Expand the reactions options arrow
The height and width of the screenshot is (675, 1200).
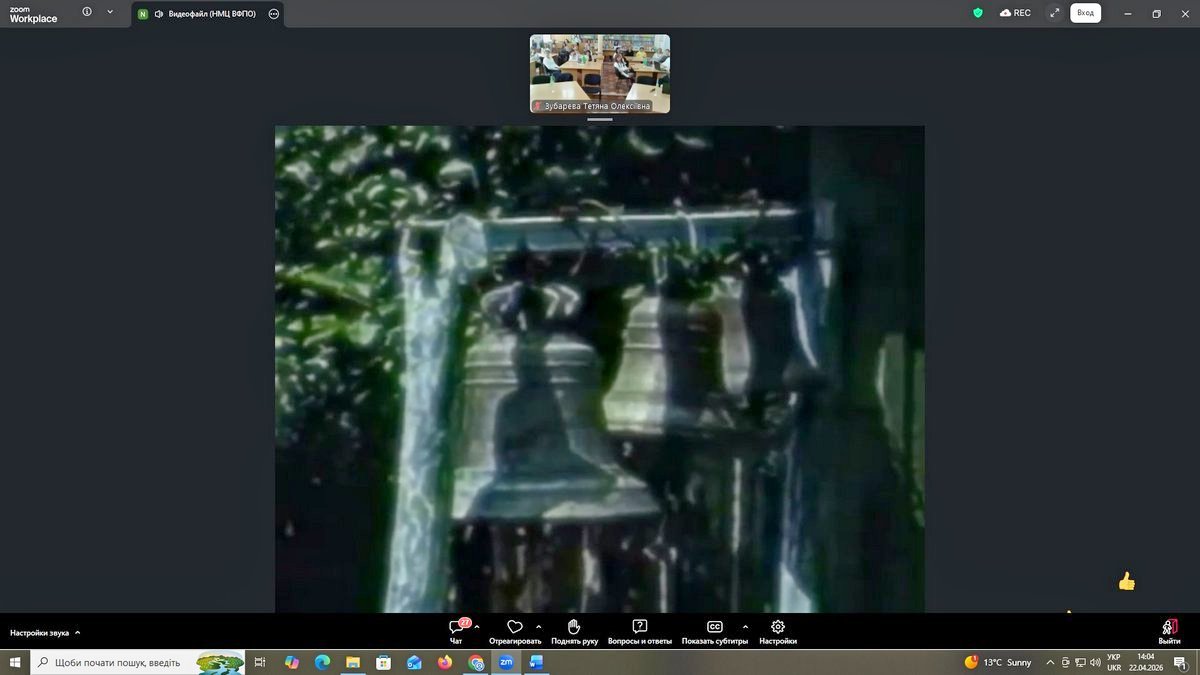coord(539,627)
